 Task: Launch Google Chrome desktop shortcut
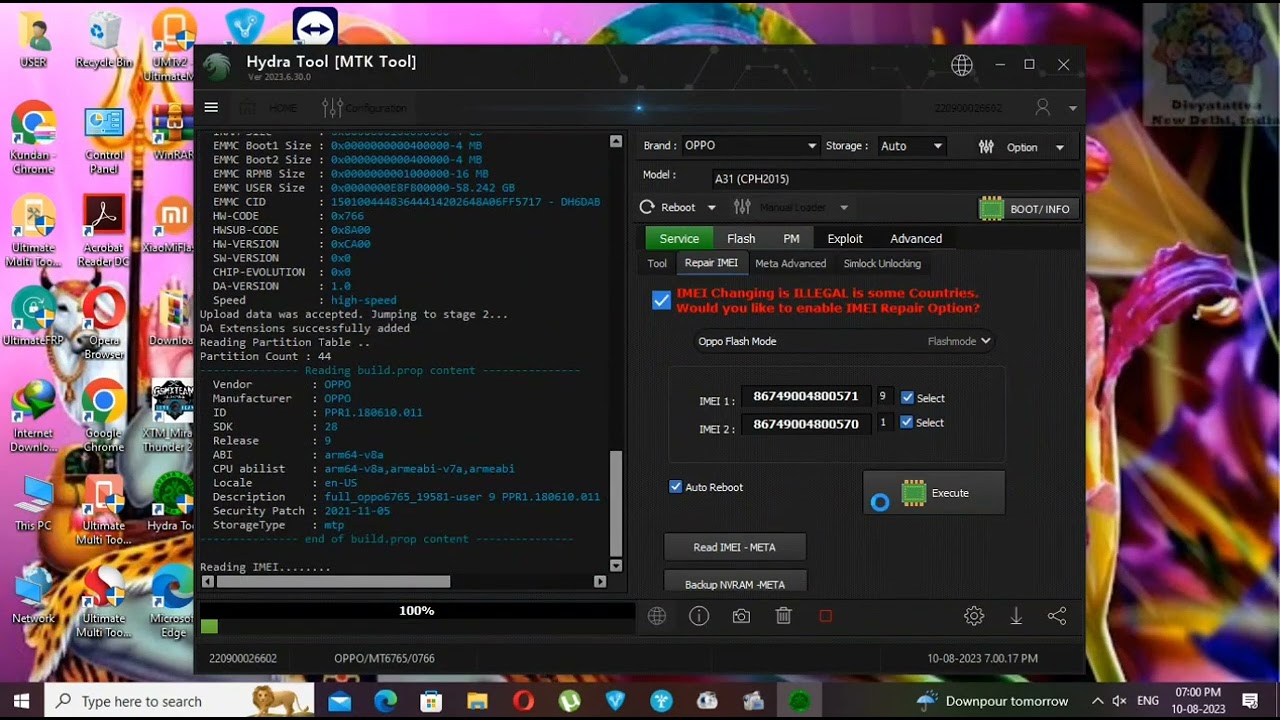click(x=104, y=418)
